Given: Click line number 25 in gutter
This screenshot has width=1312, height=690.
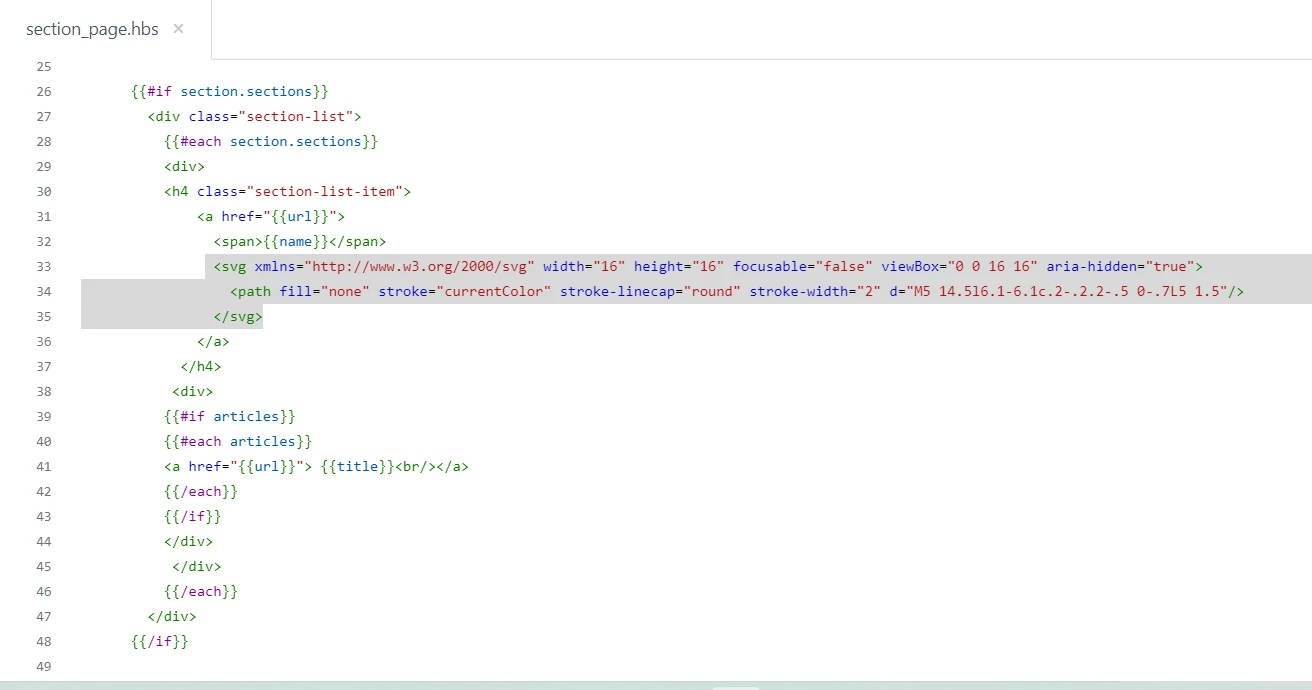Looking at the screenshot, I should [x=42, y=67].
